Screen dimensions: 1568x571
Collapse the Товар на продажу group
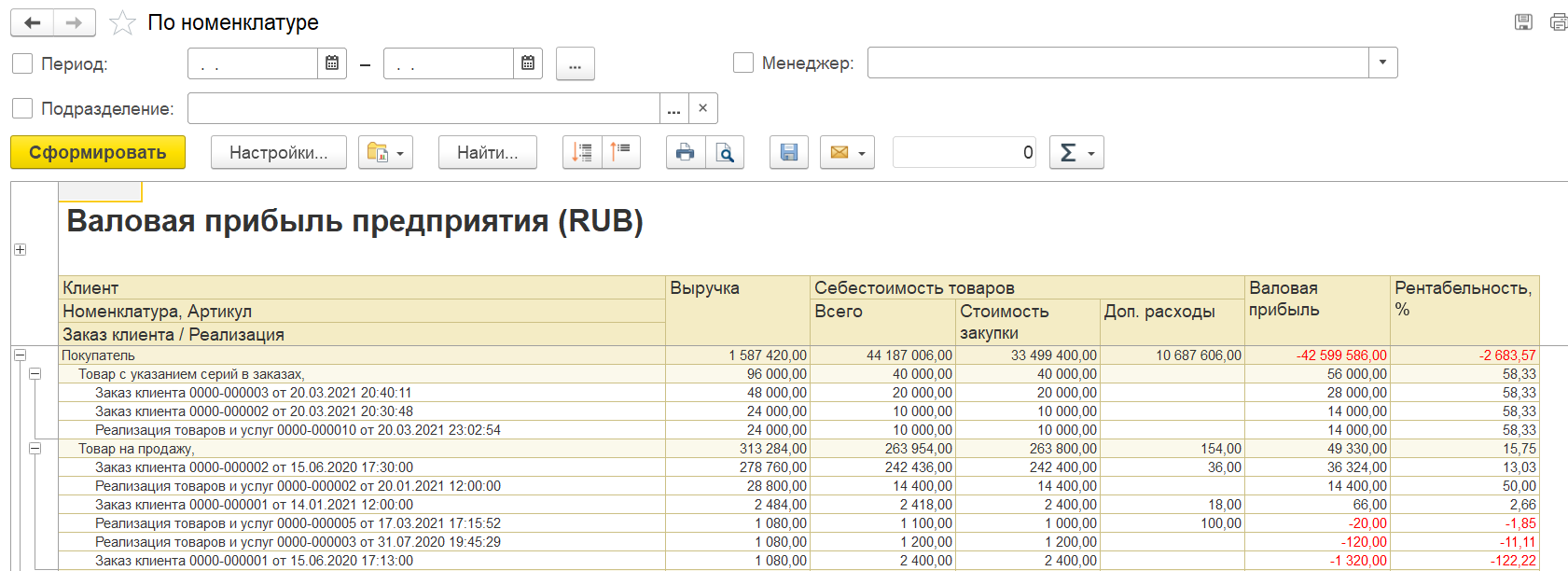coord(35,448)
